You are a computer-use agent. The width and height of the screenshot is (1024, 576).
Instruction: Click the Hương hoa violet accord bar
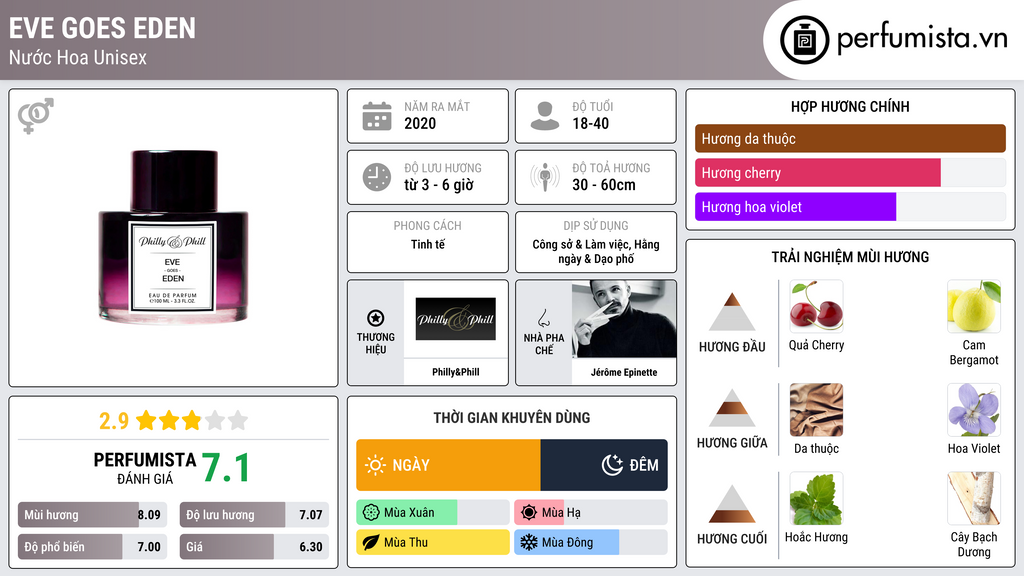click(x=850, y=207)
